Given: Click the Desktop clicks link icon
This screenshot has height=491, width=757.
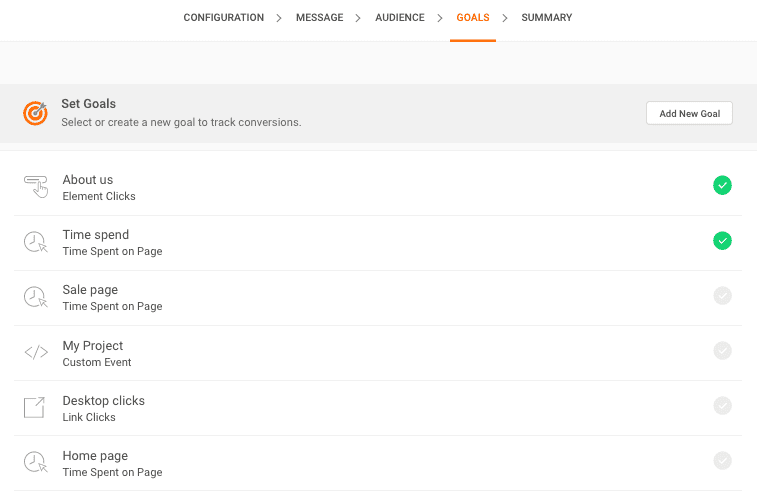Looking at the screenshot, I should [x=35, y=407].
